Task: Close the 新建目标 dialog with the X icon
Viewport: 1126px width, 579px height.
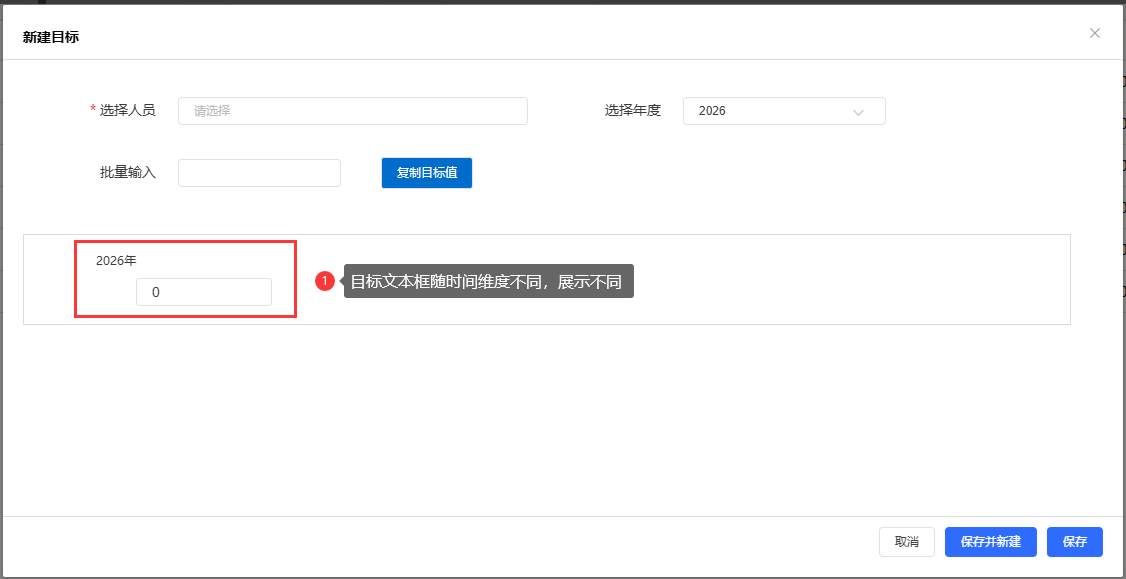Action: click(x=1095, y=33)
